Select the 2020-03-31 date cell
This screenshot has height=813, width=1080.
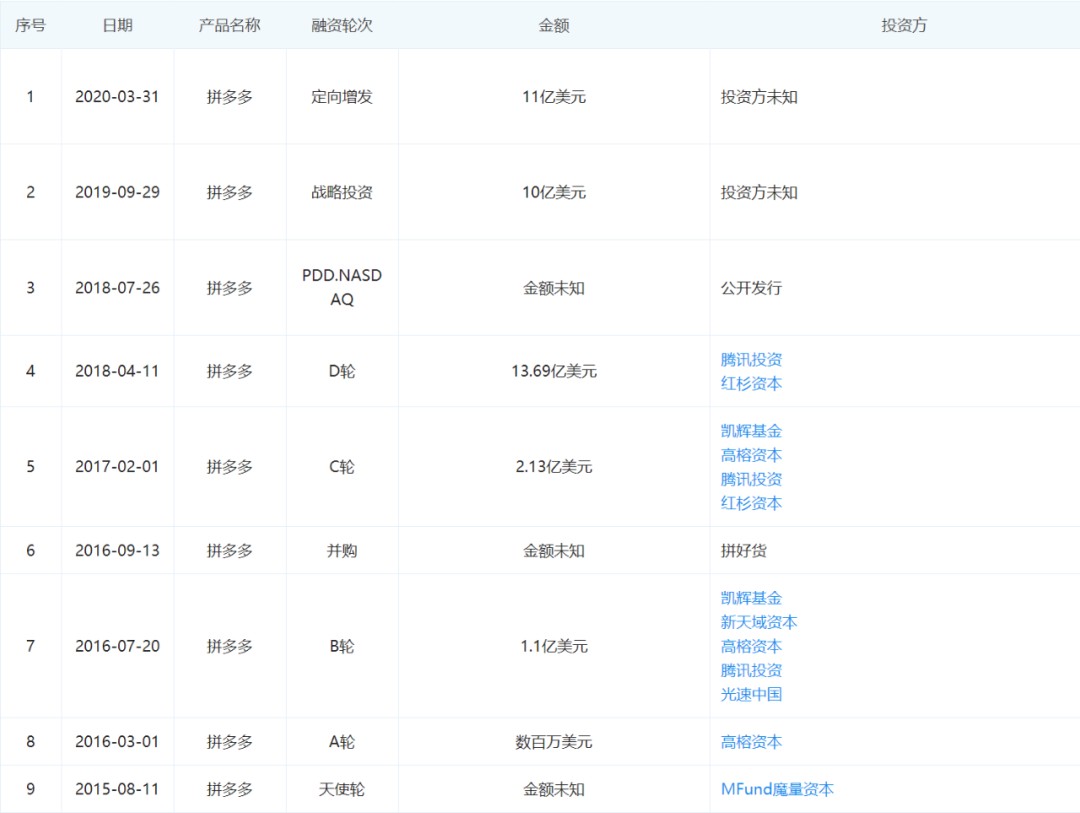[x=117, y=97]
